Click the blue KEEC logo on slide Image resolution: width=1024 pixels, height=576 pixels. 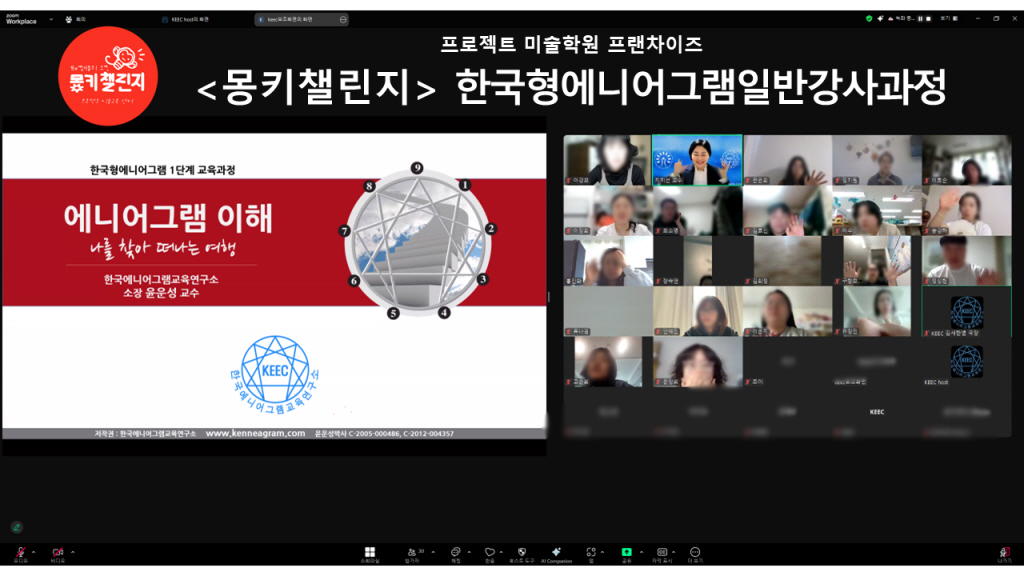(275, 374)
